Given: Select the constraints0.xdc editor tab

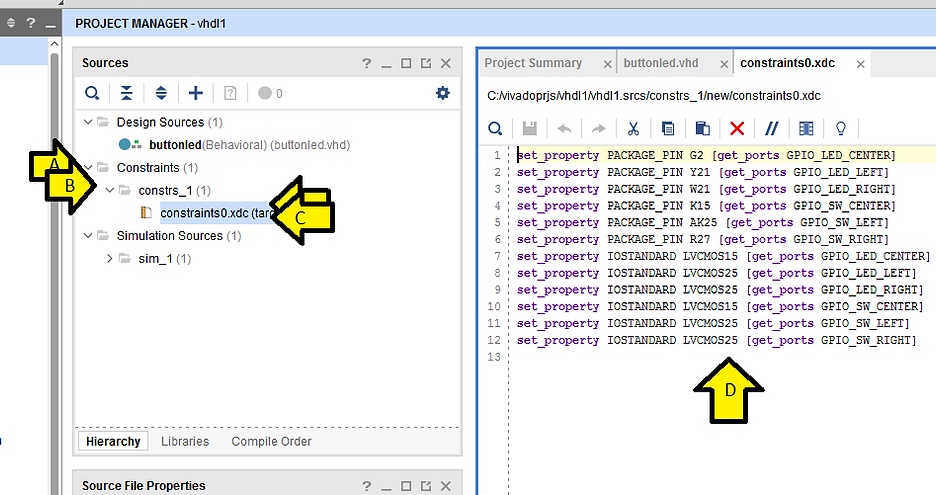Looking at the screenshot, I should pos(787,63).
